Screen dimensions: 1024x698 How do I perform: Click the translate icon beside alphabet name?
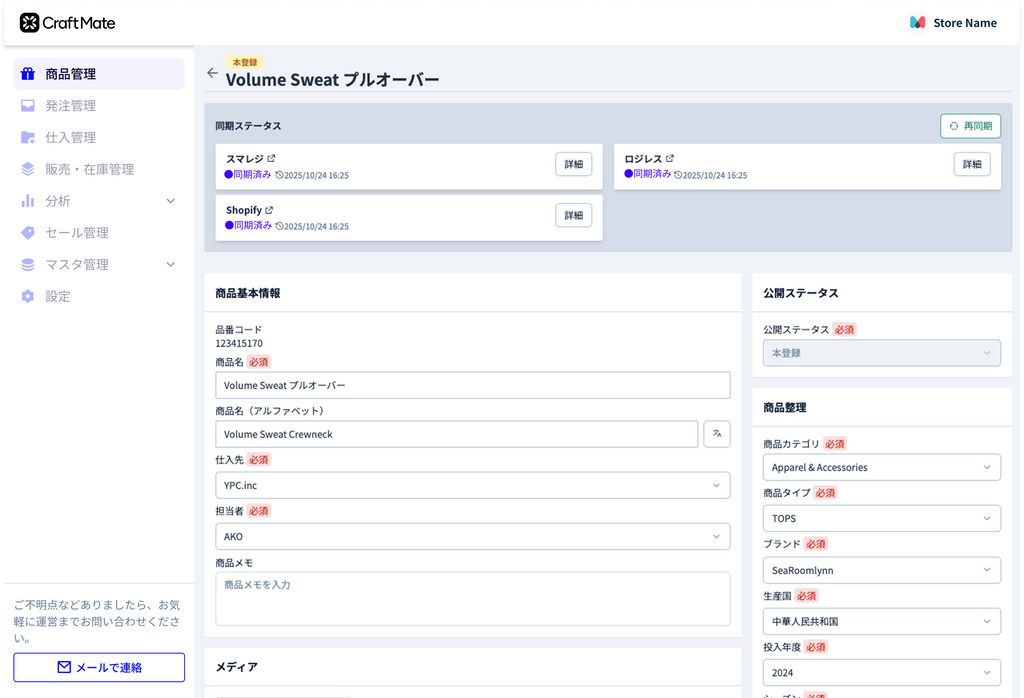point(717,434)
